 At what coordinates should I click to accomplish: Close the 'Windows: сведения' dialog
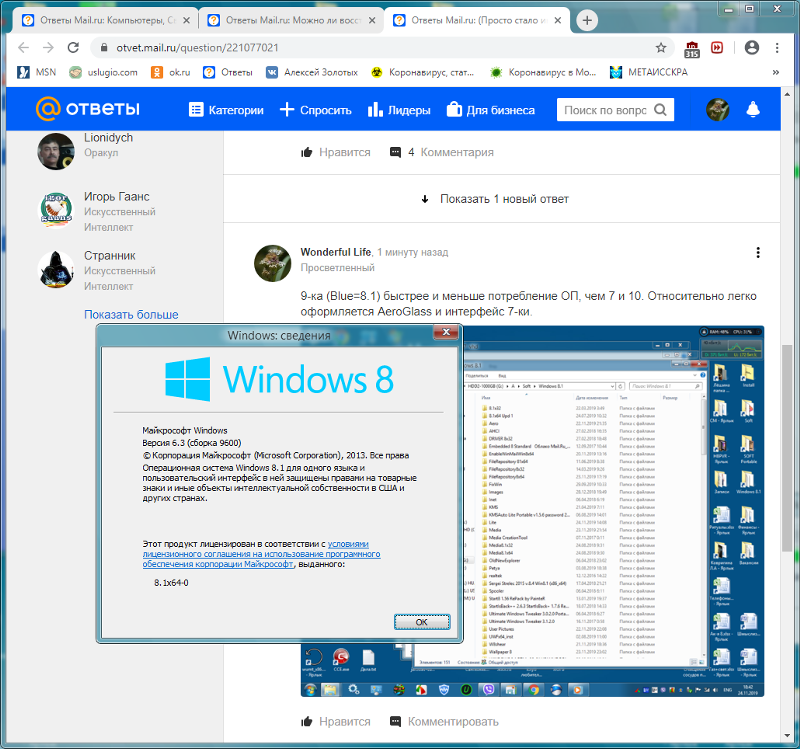pos(446,332)
